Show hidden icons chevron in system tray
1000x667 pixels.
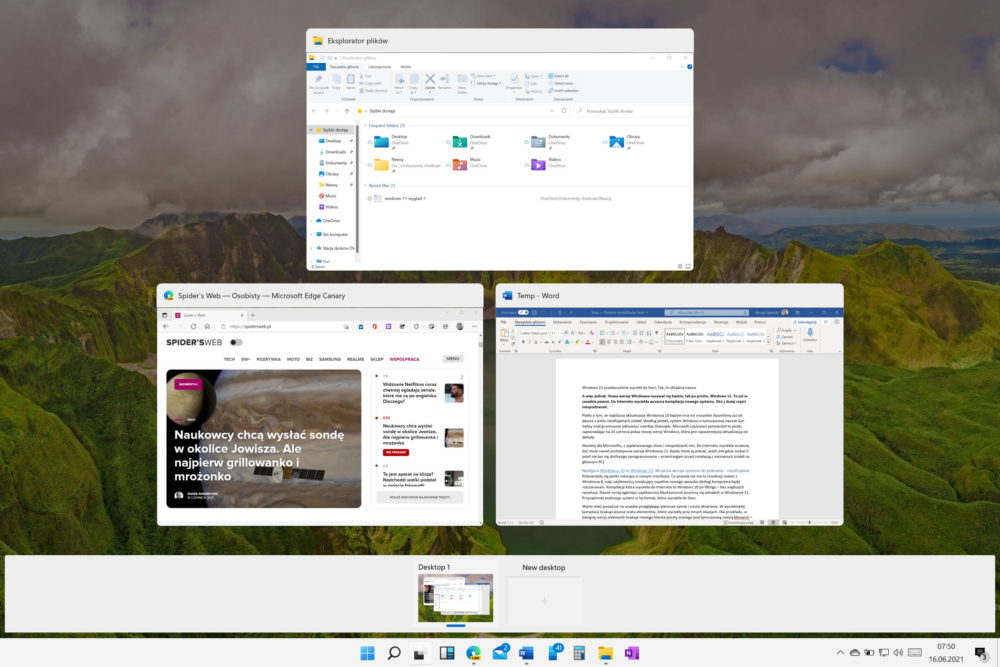tap(840, 652)
